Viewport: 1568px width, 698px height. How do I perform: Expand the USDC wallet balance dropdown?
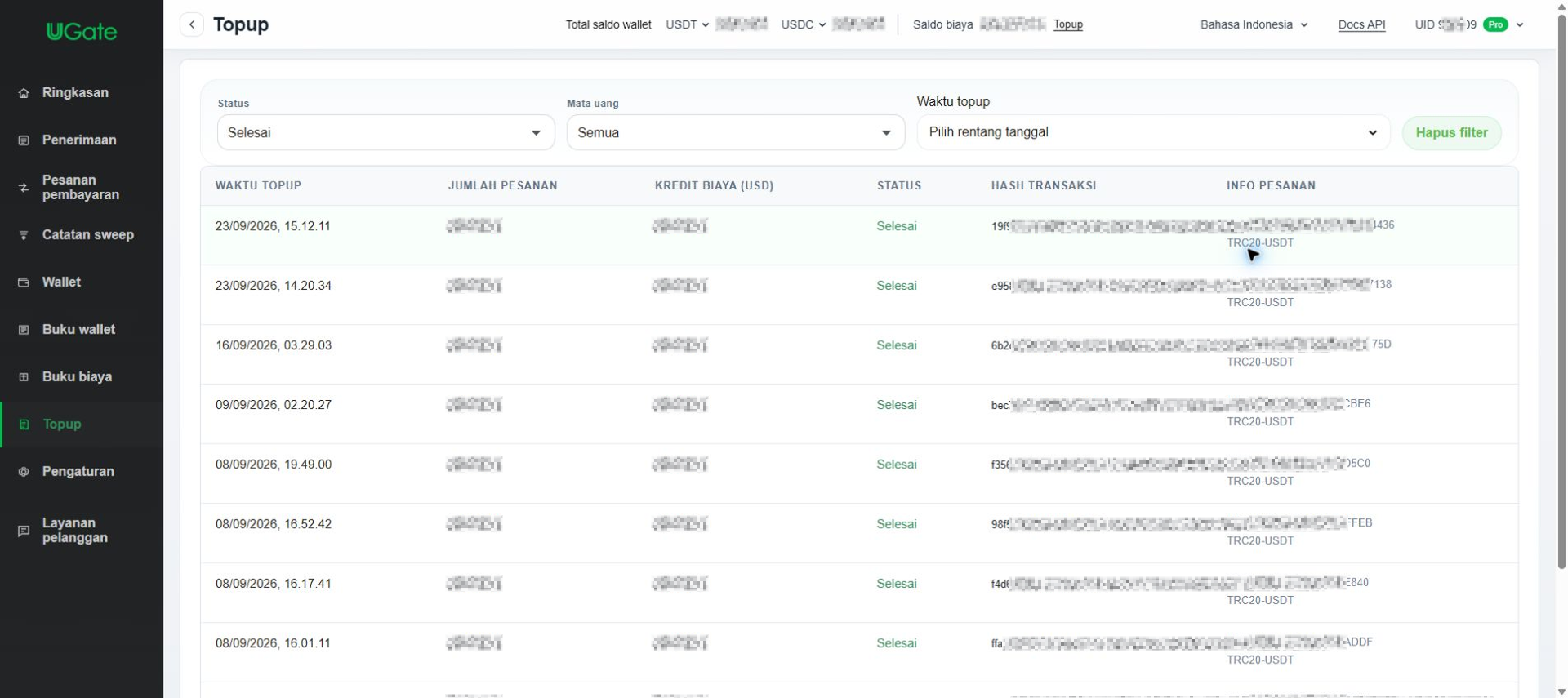(804, 24)
